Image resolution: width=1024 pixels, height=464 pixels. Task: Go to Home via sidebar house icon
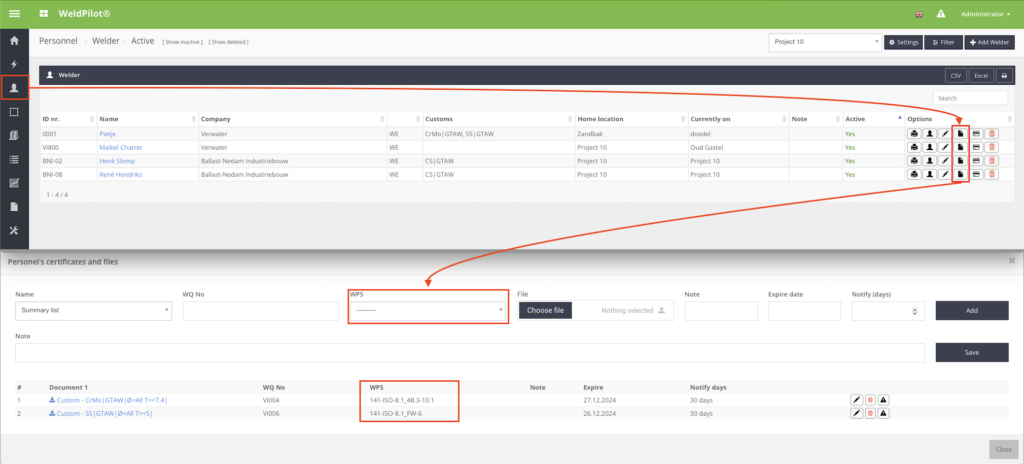pos(14,41)
